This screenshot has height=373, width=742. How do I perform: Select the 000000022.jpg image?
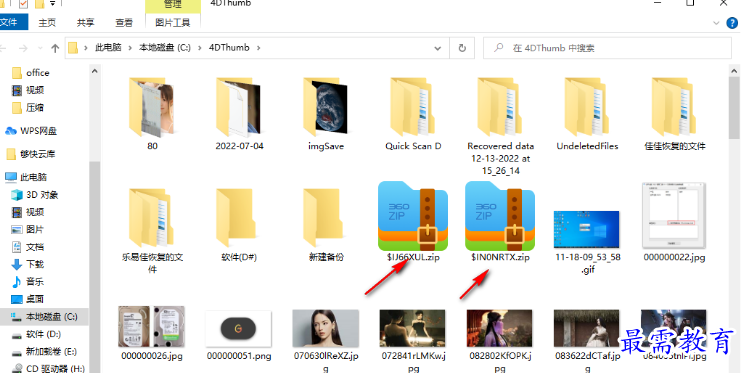click(674, 222)
